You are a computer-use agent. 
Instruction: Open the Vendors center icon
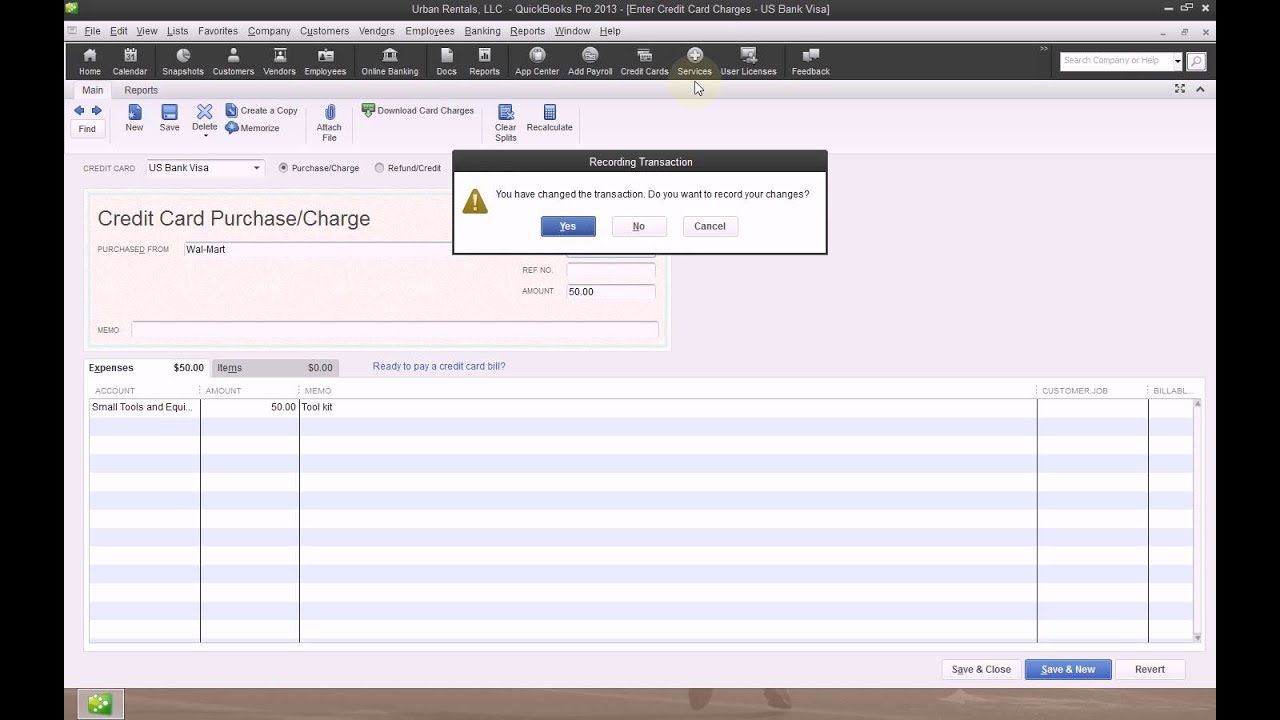pos(279,61)
